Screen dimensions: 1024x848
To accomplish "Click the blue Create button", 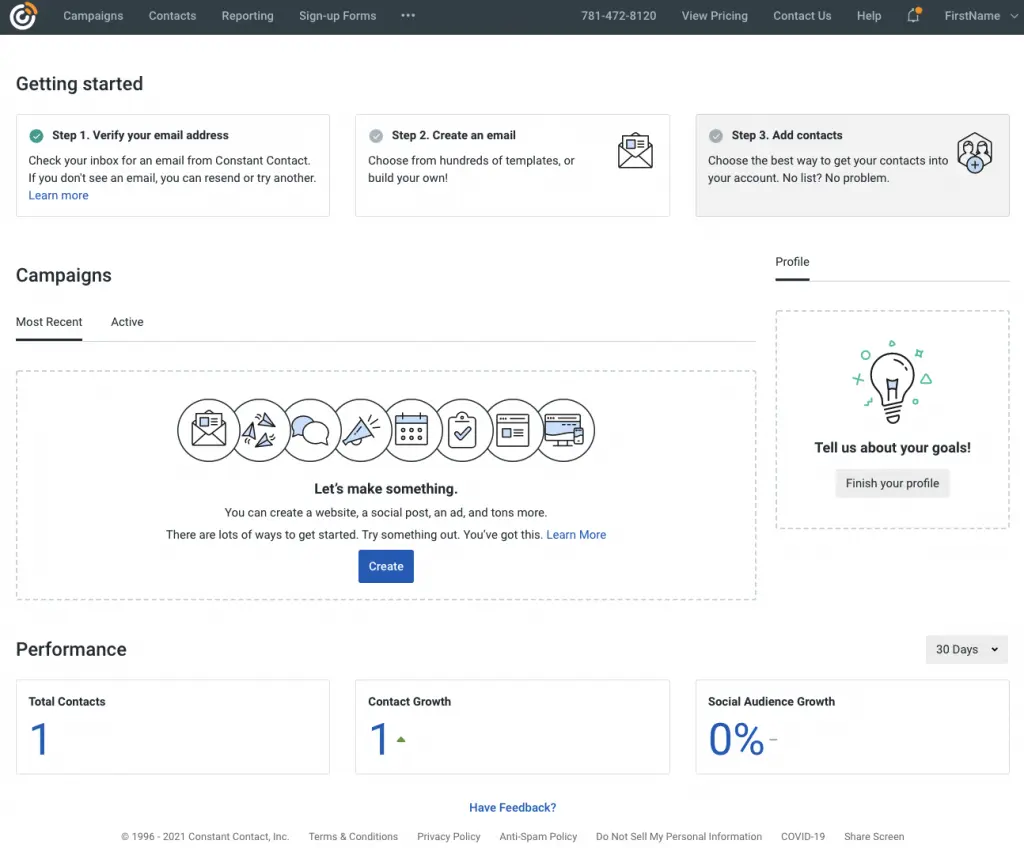I will [x=386, y=566].
